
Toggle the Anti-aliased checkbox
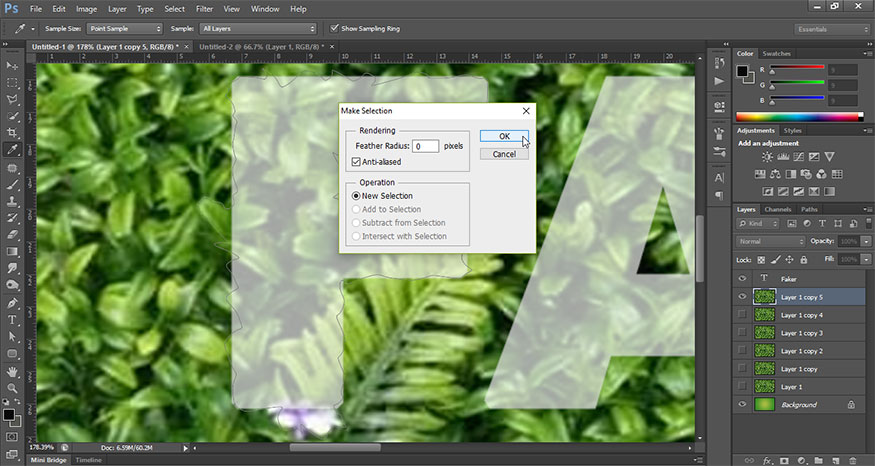[x=356, y=161]
